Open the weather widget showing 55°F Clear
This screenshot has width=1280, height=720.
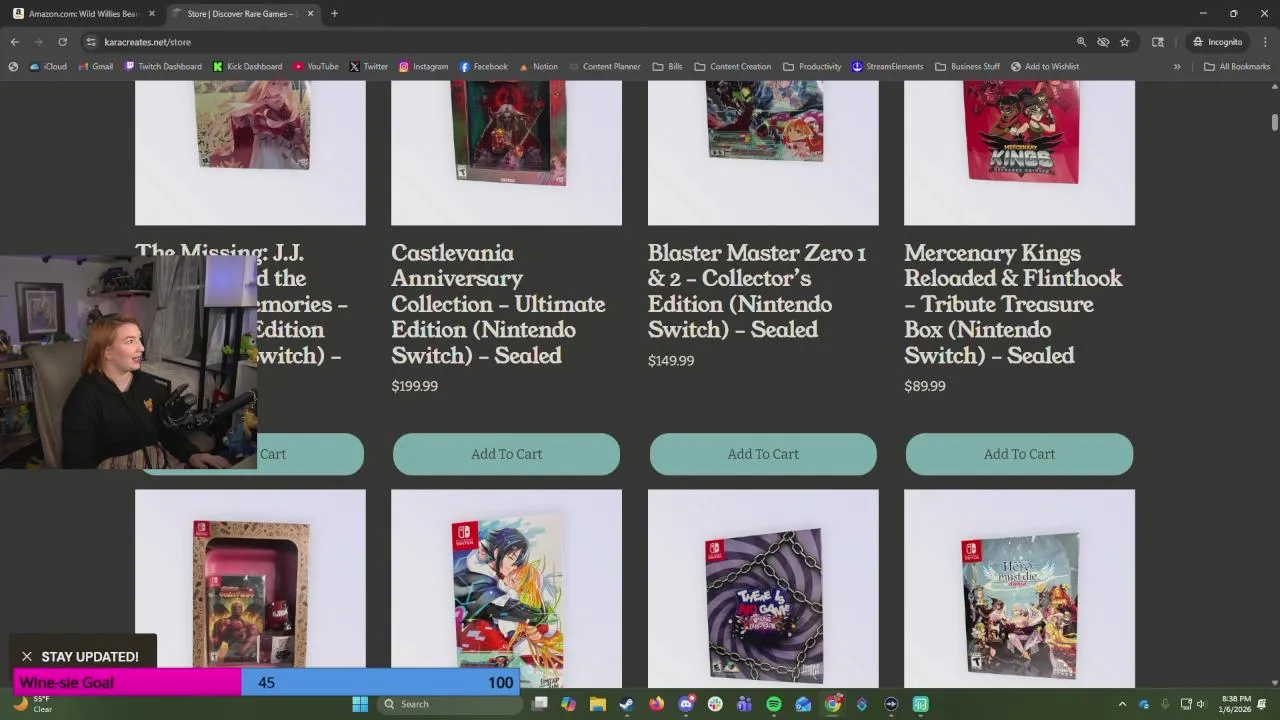(x=32, y=704)
